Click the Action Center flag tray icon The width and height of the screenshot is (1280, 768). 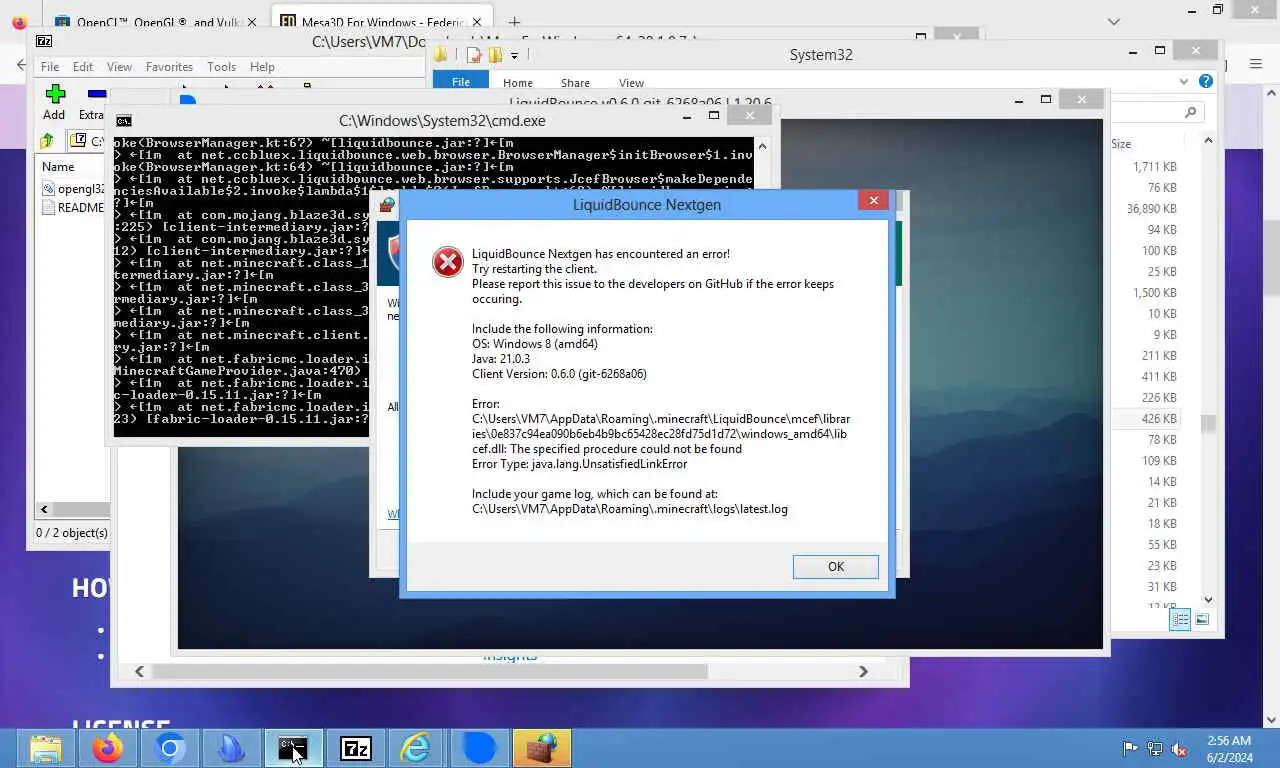point(1130,748)
